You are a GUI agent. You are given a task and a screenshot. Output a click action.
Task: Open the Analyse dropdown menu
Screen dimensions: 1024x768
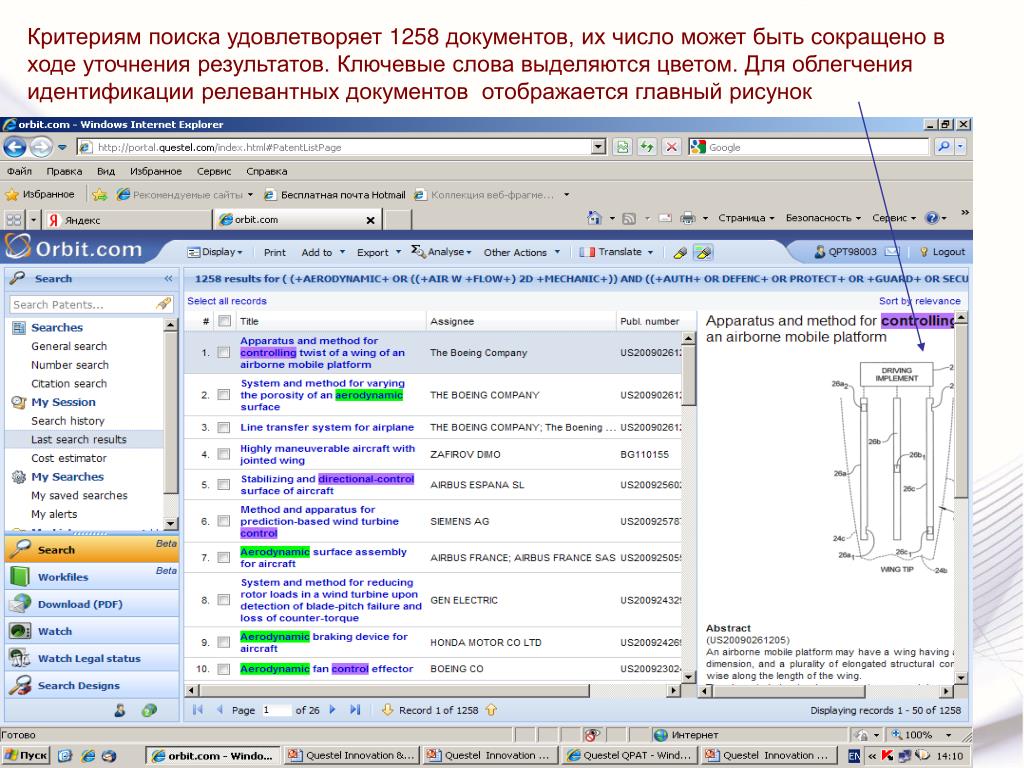coord(441,251)
